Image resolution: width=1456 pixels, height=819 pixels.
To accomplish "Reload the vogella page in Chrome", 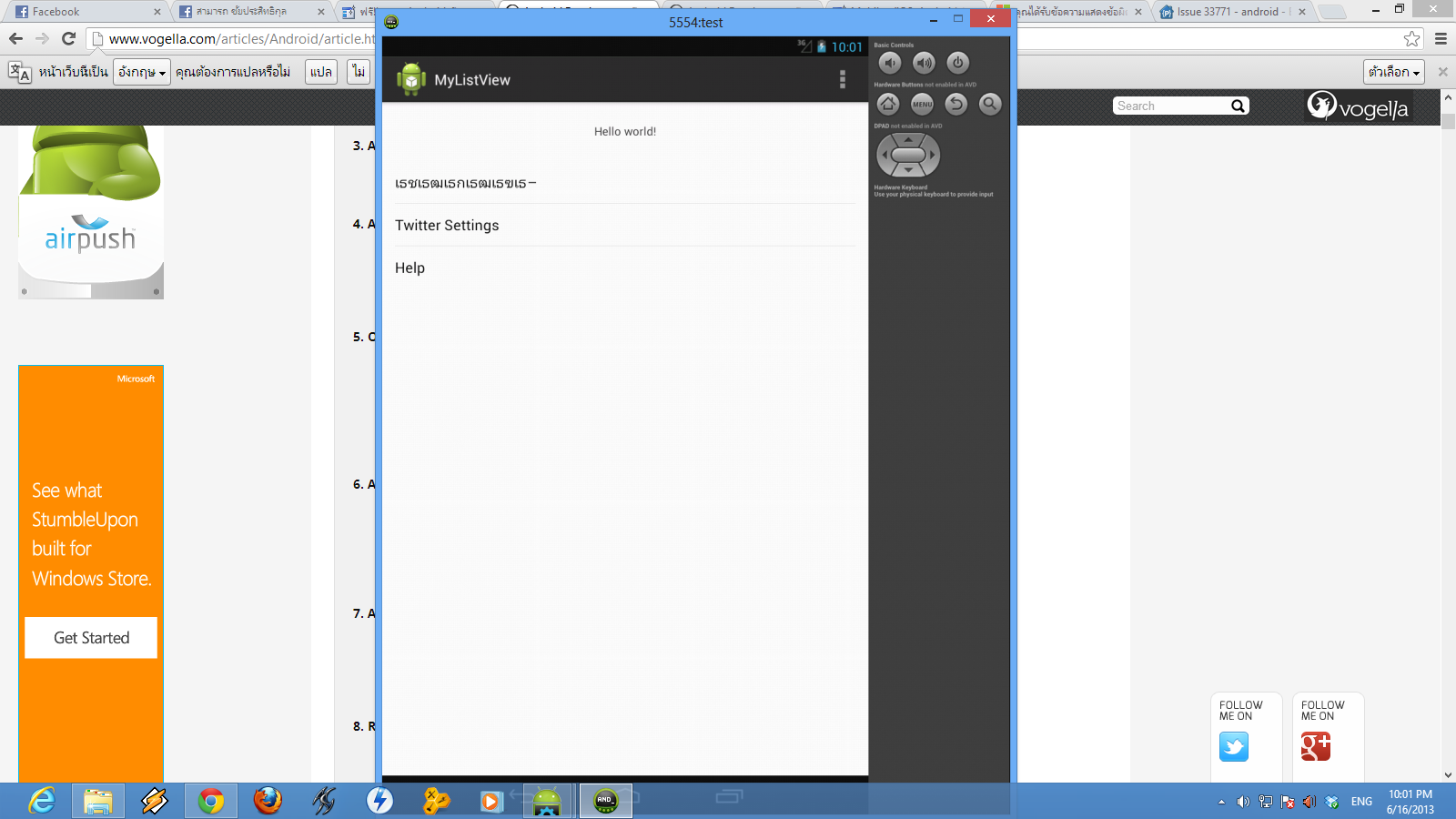I will coord(68,38).
